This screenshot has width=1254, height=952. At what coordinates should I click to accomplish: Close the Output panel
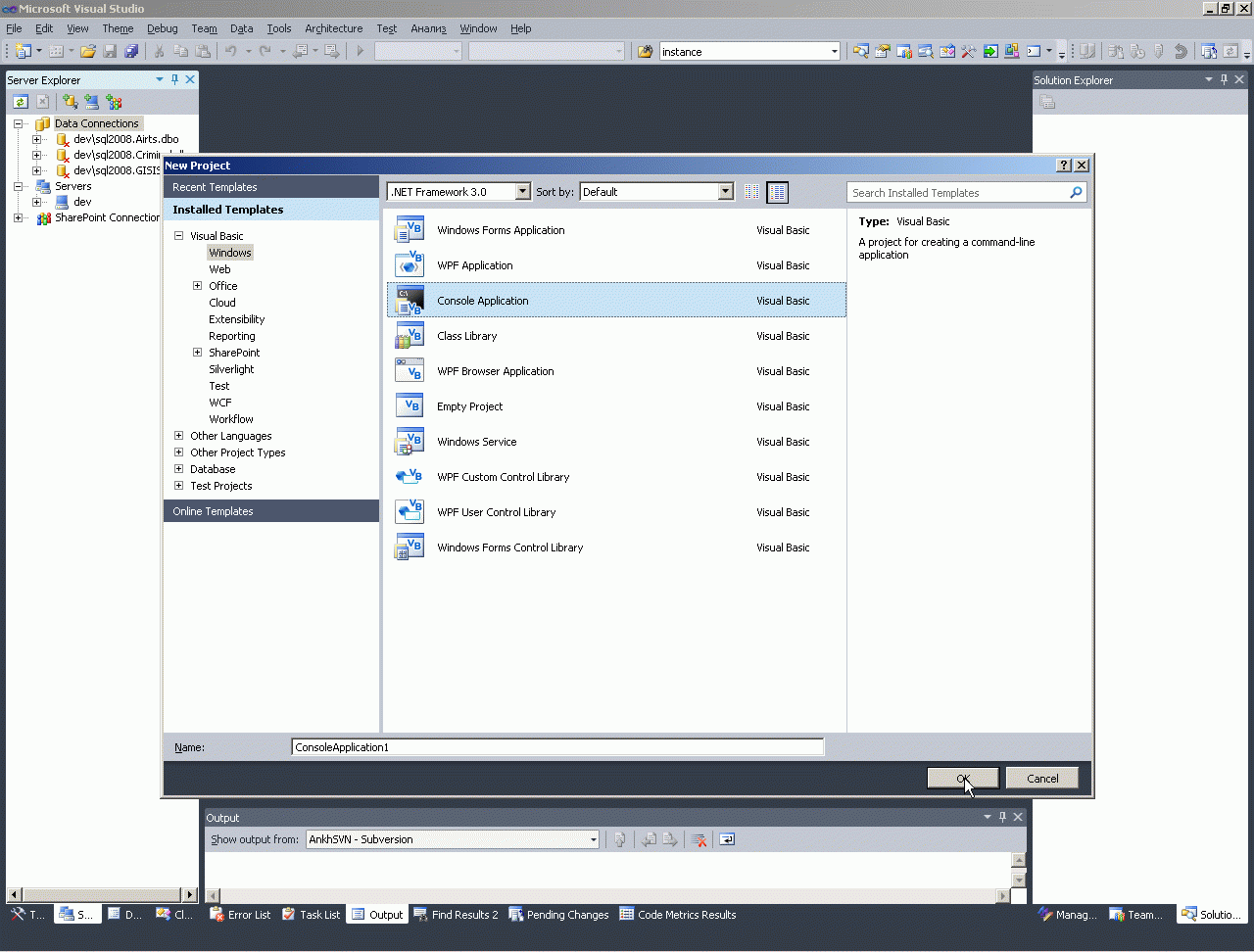(x=1018, y=817)
